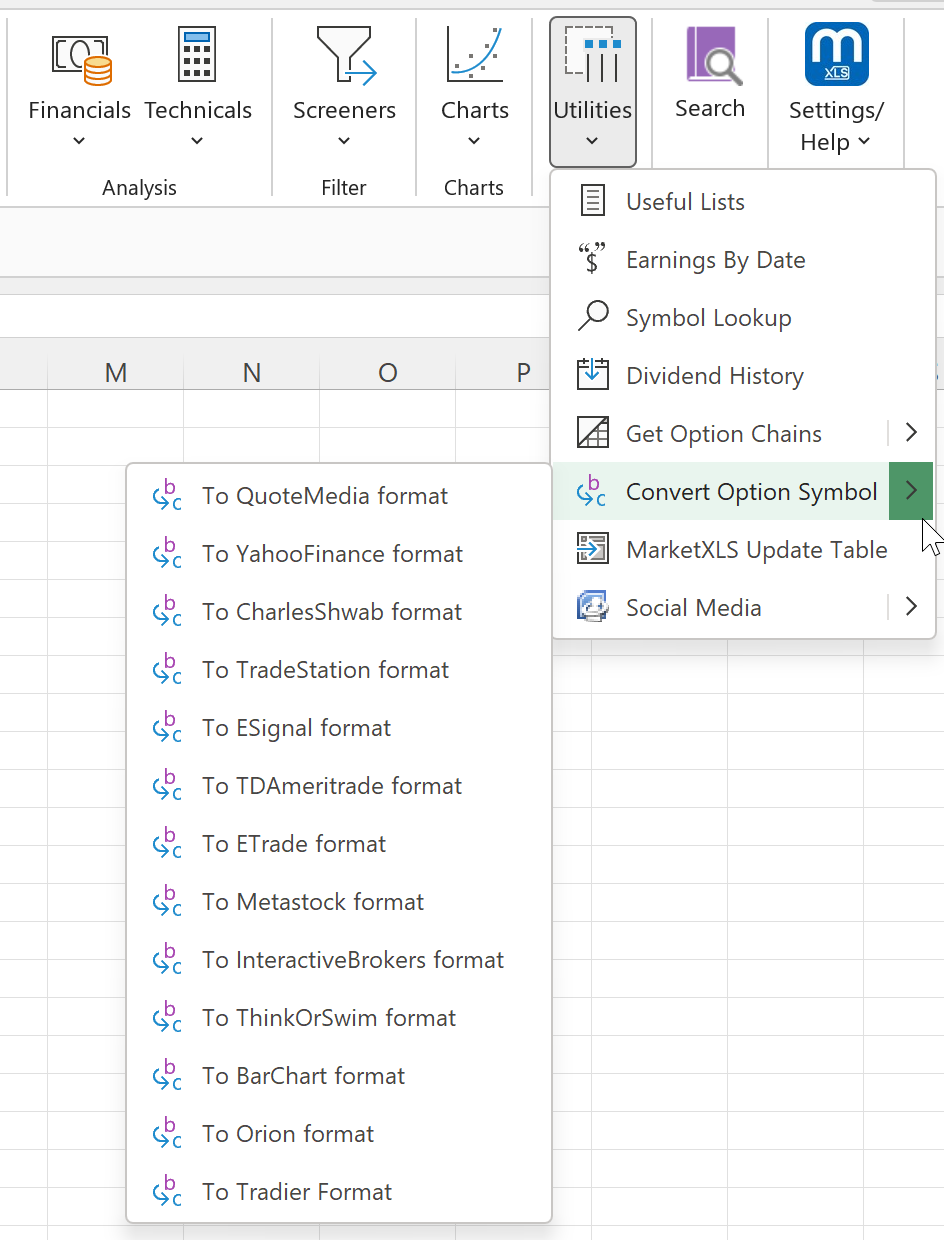Select column P header
944x1240 pixels.
coord(505,373)
